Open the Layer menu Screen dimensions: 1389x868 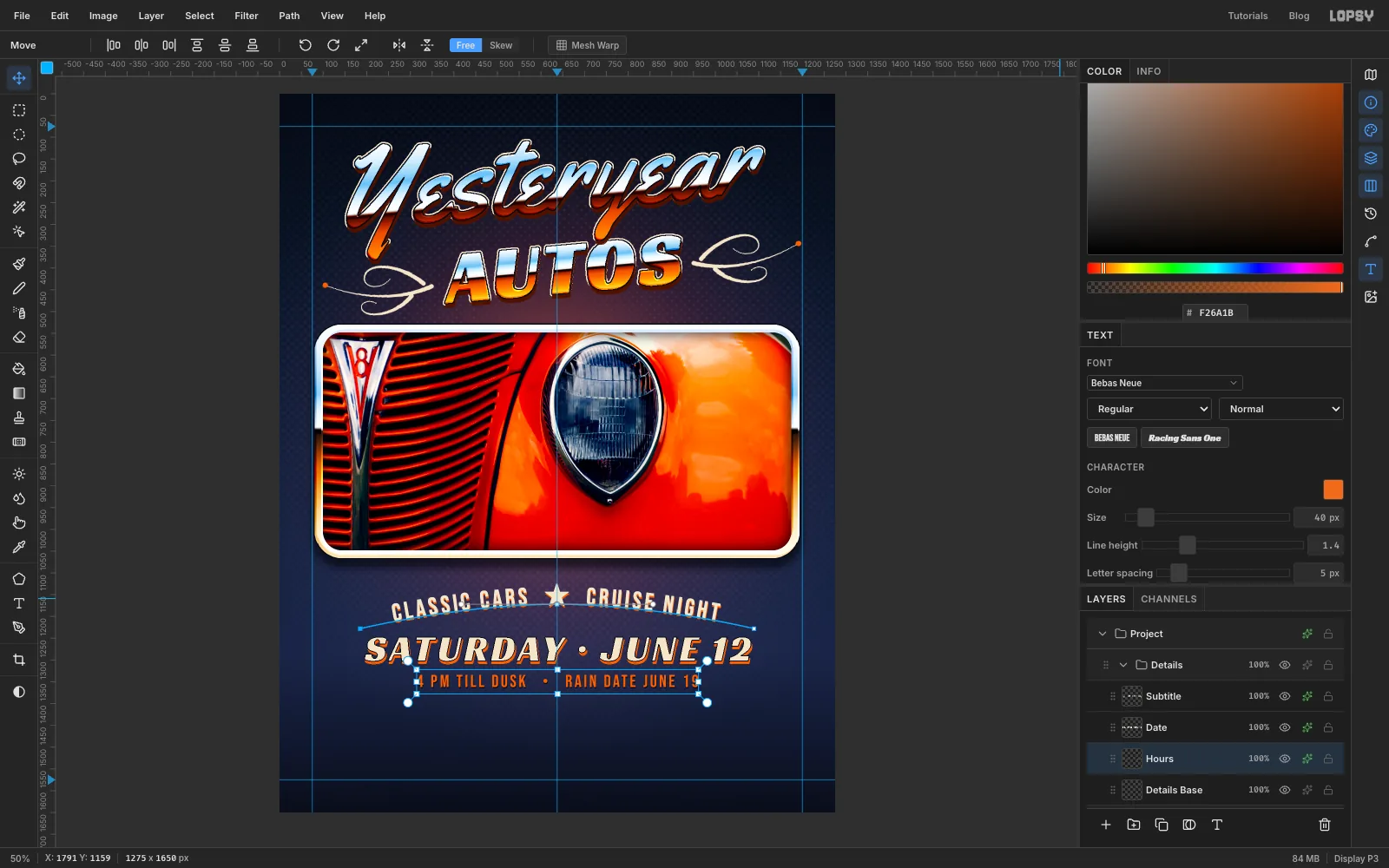[151, 16]
